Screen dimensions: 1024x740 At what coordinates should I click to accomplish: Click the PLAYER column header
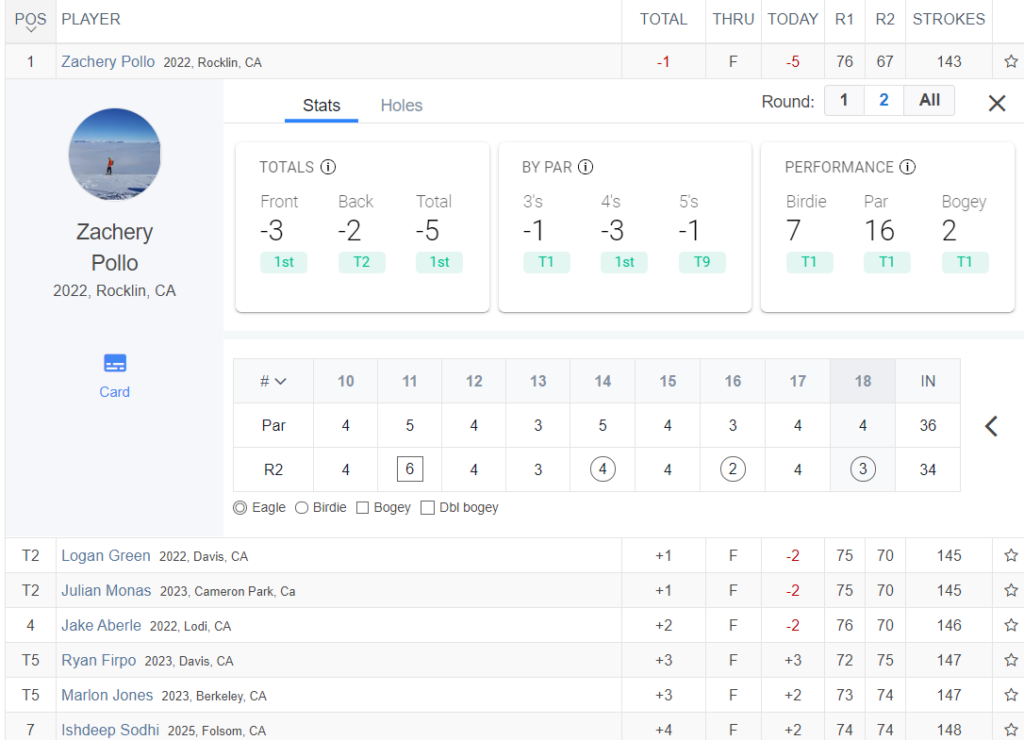(91, 20)
